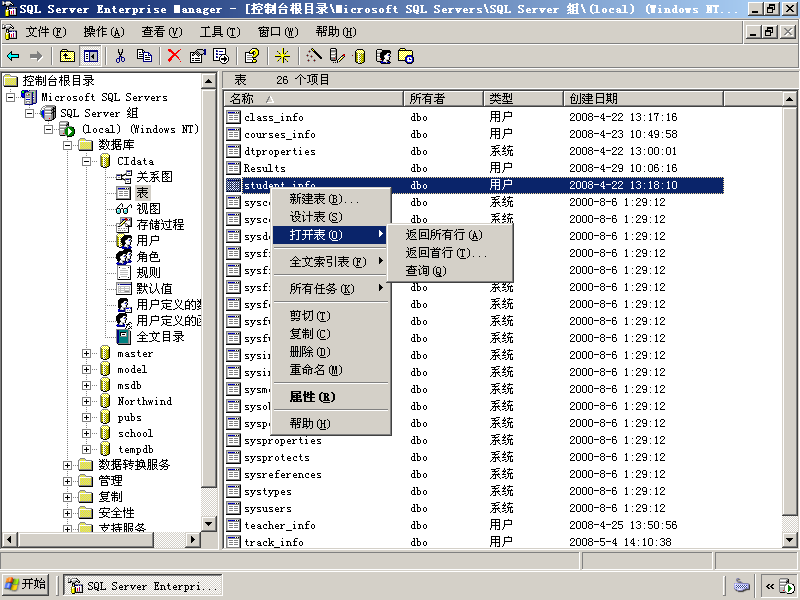800x600 pixels.
Task: Choose 设计表(S) in context menu
Action: pos(331,217)
